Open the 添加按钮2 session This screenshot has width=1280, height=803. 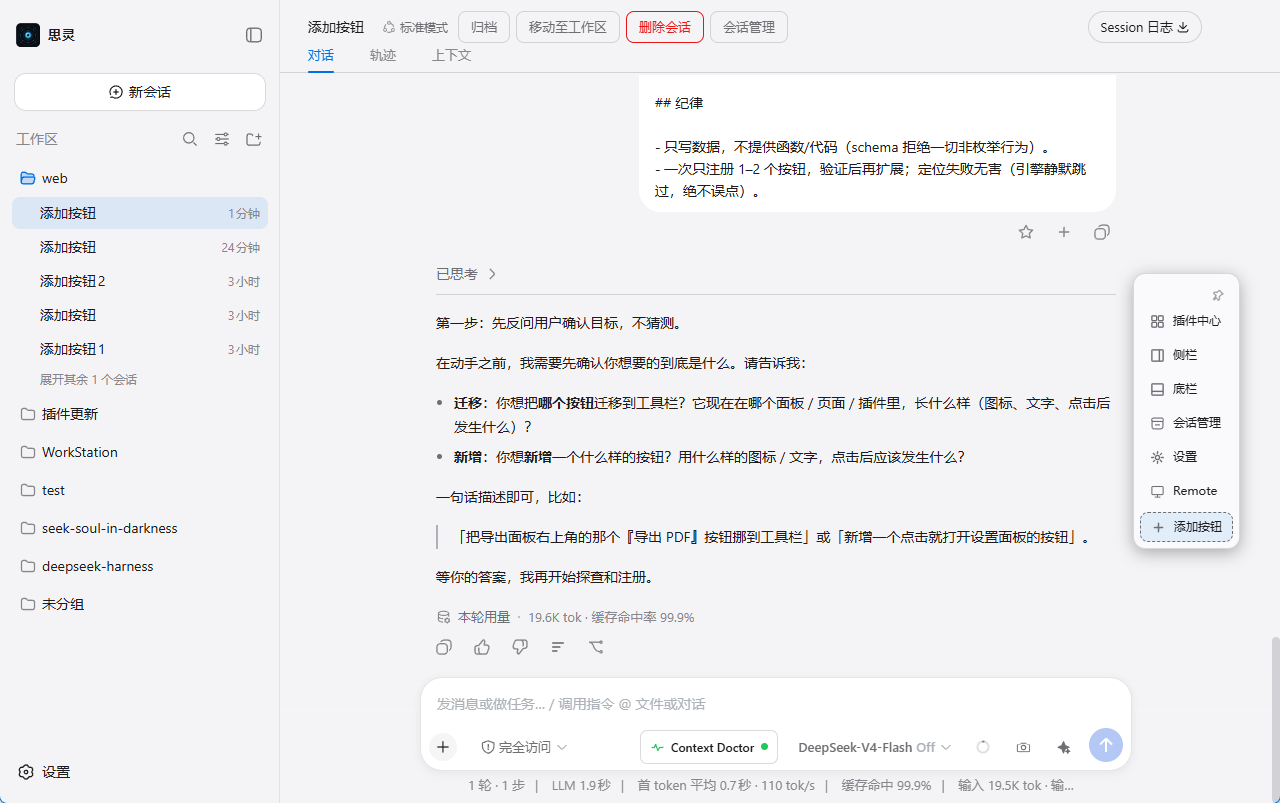(140, 281)
